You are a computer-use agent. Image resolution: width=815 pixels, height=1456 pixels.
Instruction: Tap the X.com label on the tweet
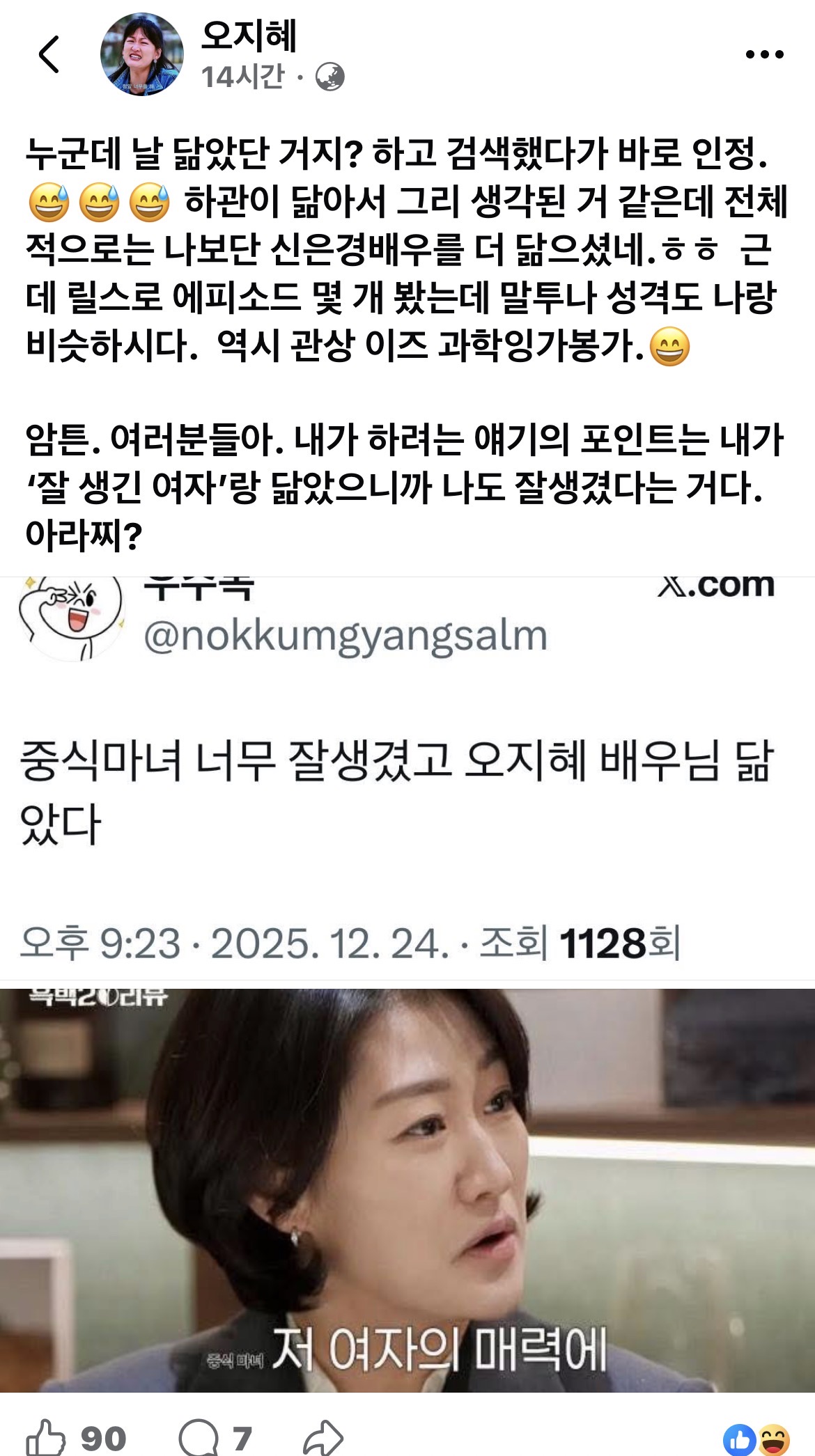(x=716, y=586)
